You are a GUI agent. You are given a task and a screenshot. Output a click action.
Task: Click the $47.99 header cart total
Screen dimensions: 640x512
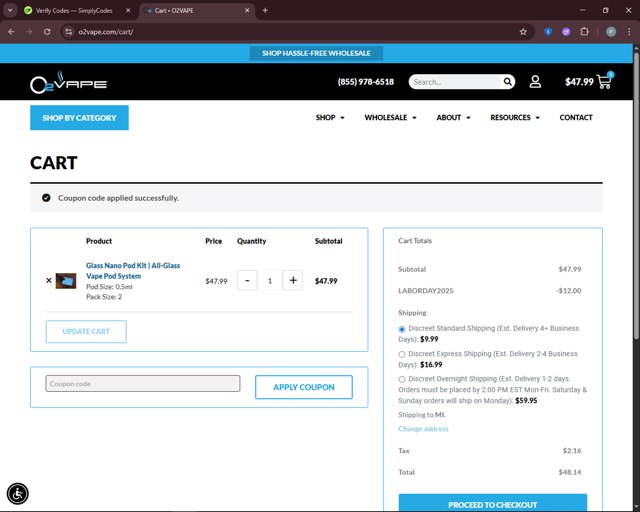point(579,82)
